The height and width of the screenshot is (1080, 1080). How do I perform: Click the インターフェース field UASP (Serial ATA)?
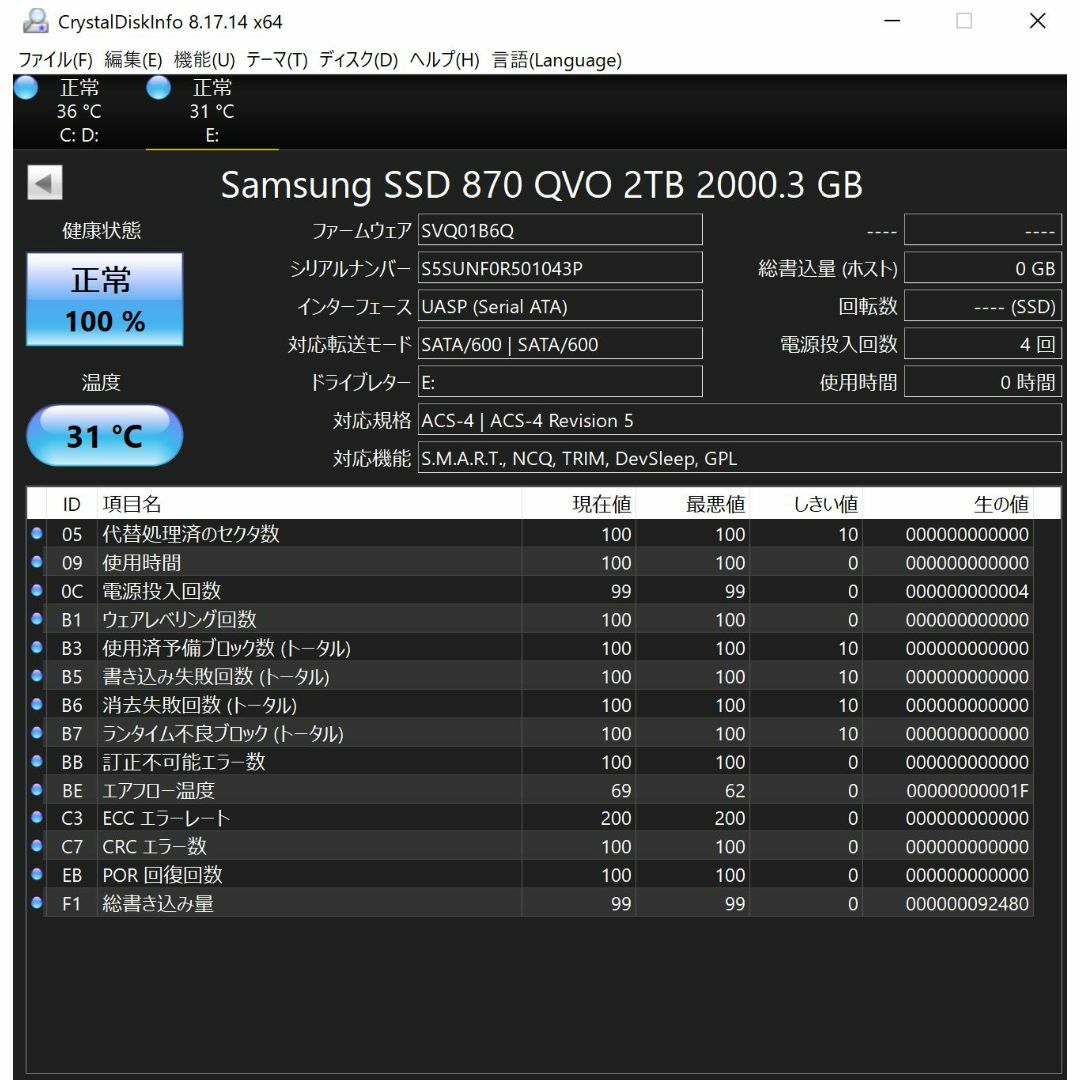click(560, 306)
